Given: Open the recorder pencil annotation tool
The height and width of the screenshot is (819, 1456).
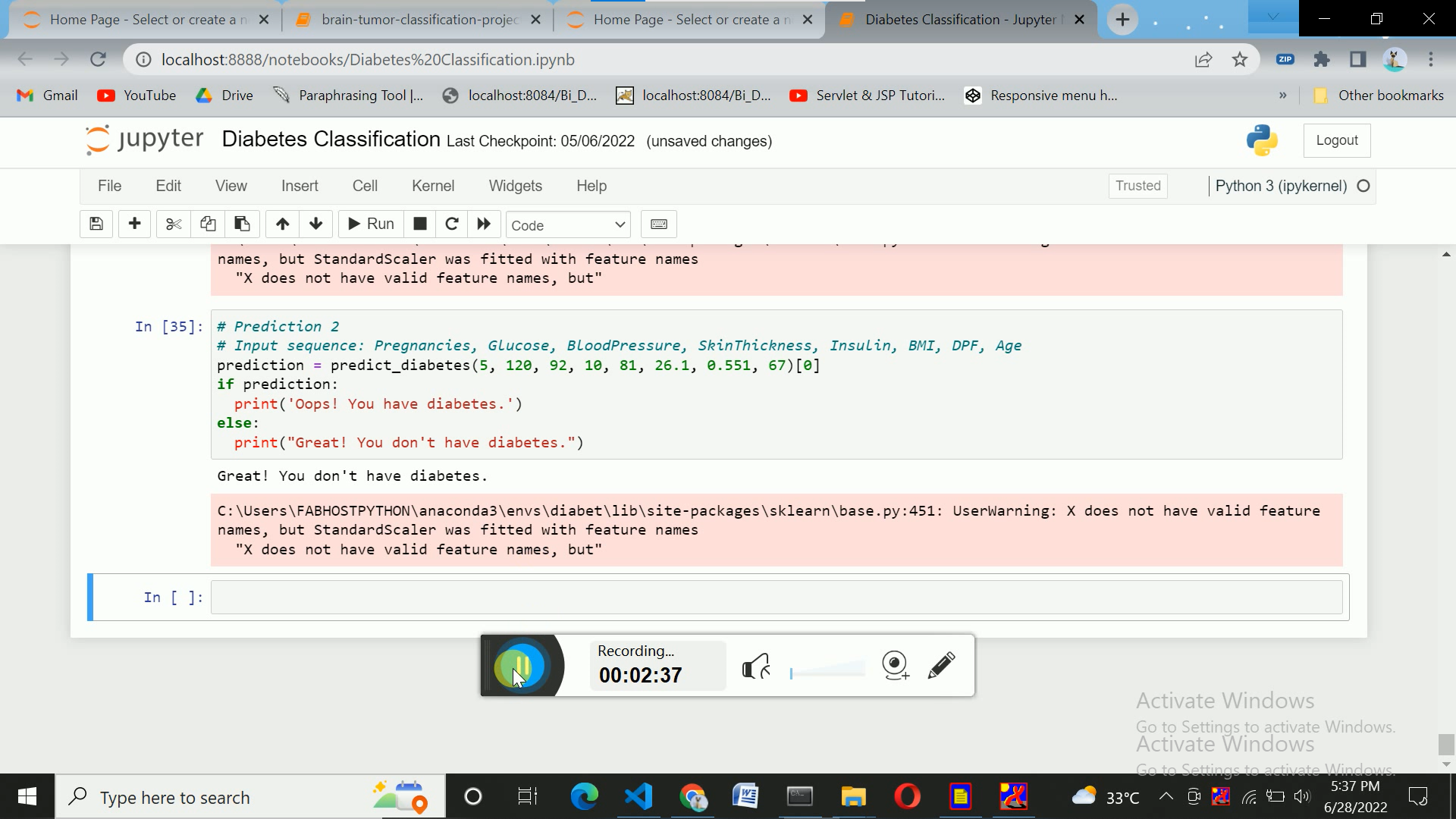Looking at the screenshot, I should (941, 666).
